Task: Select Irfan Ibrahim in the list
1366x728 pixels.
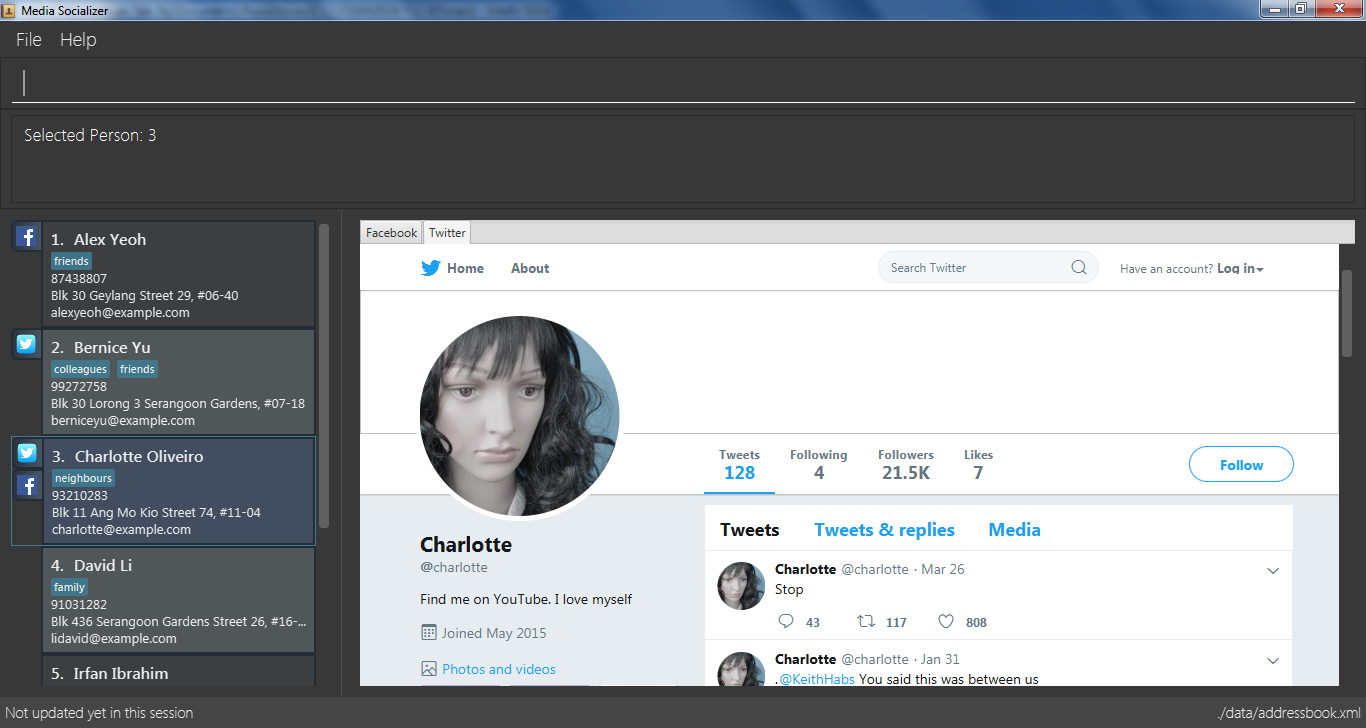Action: [178, 671]
